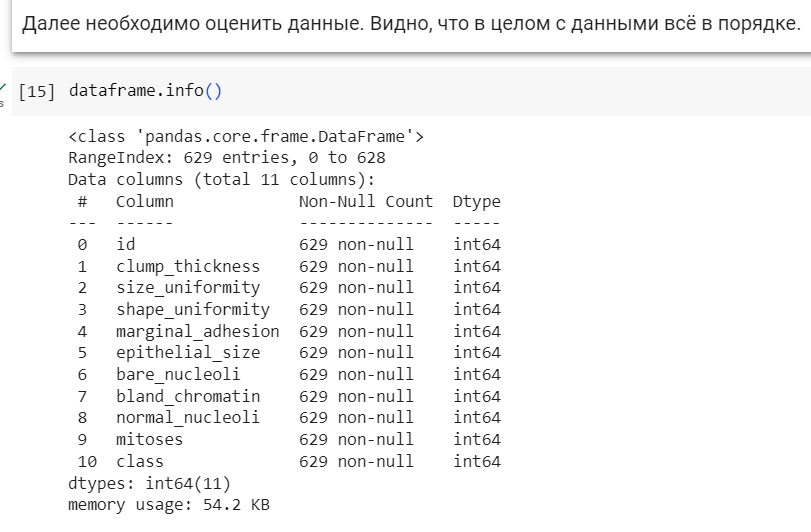Viewport: 811px width, 532px height.
Task: Click the 'clump_thickness' column name
Action: pyautogui.click(x=188, y=266)
